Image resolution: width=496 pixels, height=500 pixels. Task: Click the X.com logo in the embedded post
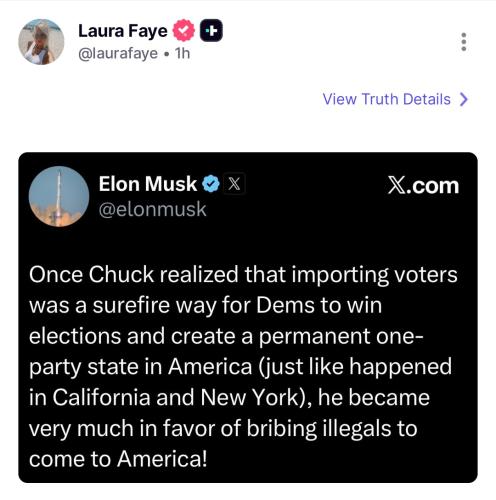coord(423,185)
